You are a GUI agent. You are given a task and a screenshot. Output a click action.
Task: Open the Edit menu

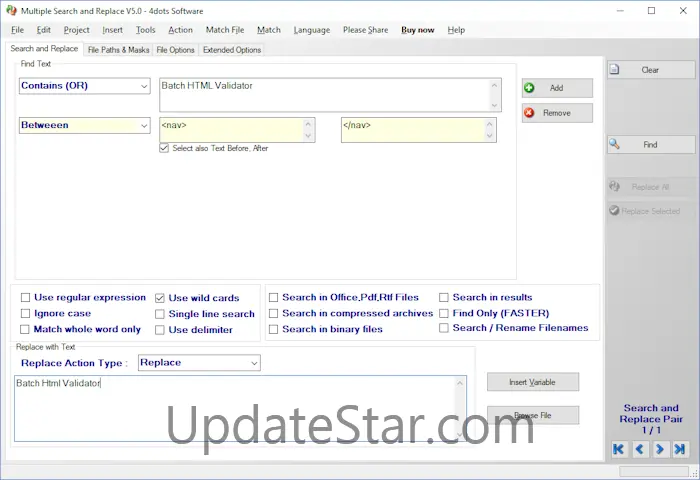[43, 30]
